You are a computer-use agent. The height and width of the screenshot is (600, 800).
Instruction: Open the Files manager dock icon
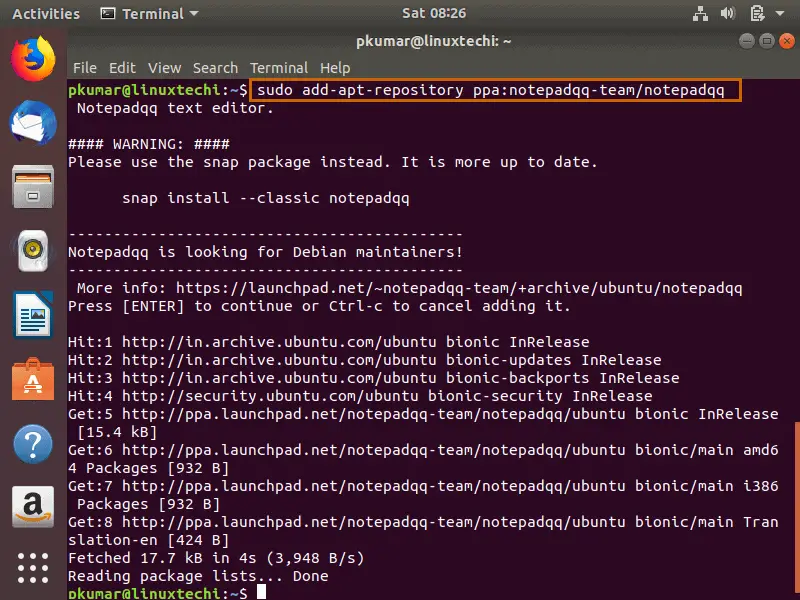point(33,187)
